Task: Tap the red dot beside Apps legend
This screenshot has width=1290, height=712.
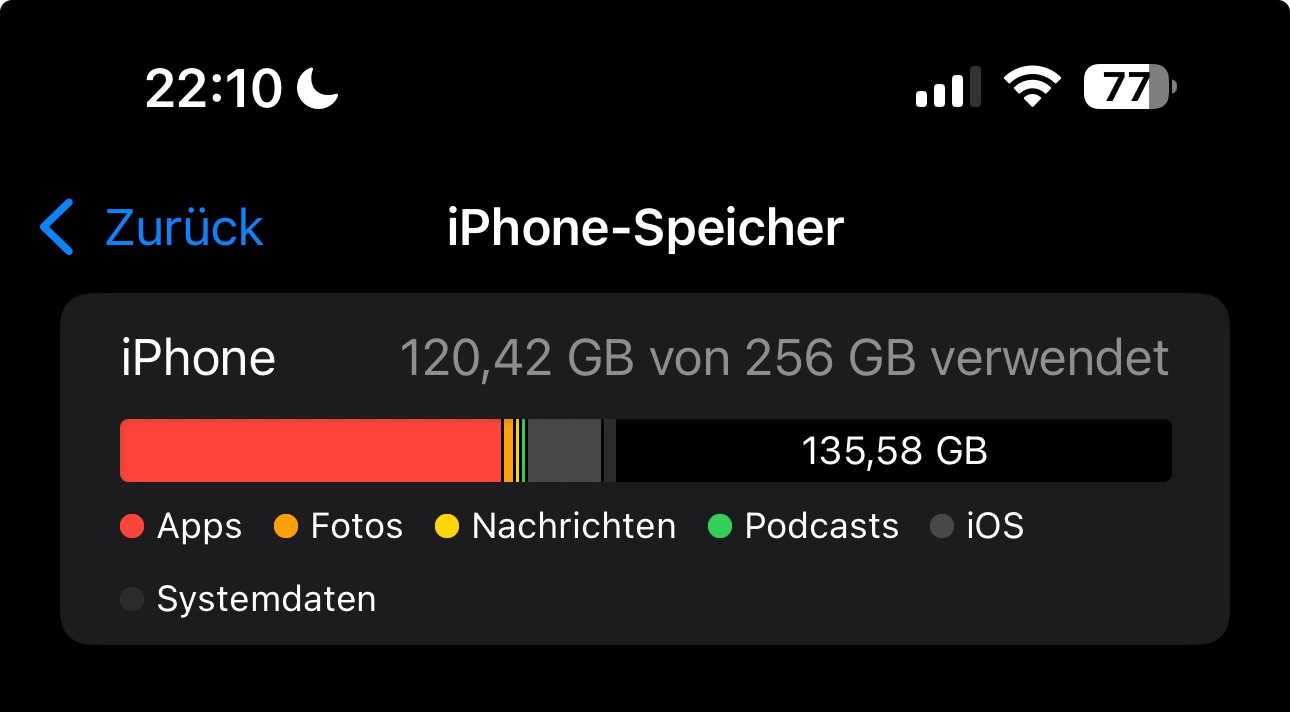Action: [132, 526]
